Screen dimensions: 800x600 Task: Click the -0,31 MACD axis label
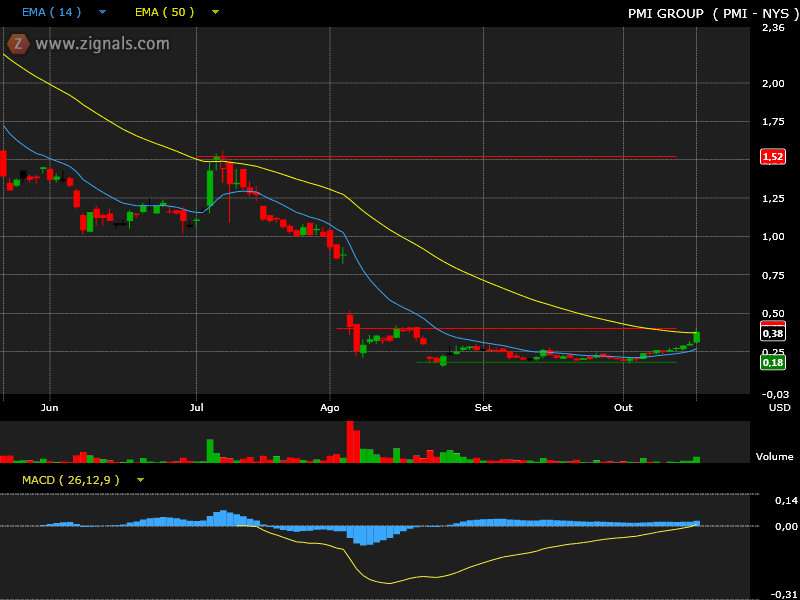click(784, 594)
